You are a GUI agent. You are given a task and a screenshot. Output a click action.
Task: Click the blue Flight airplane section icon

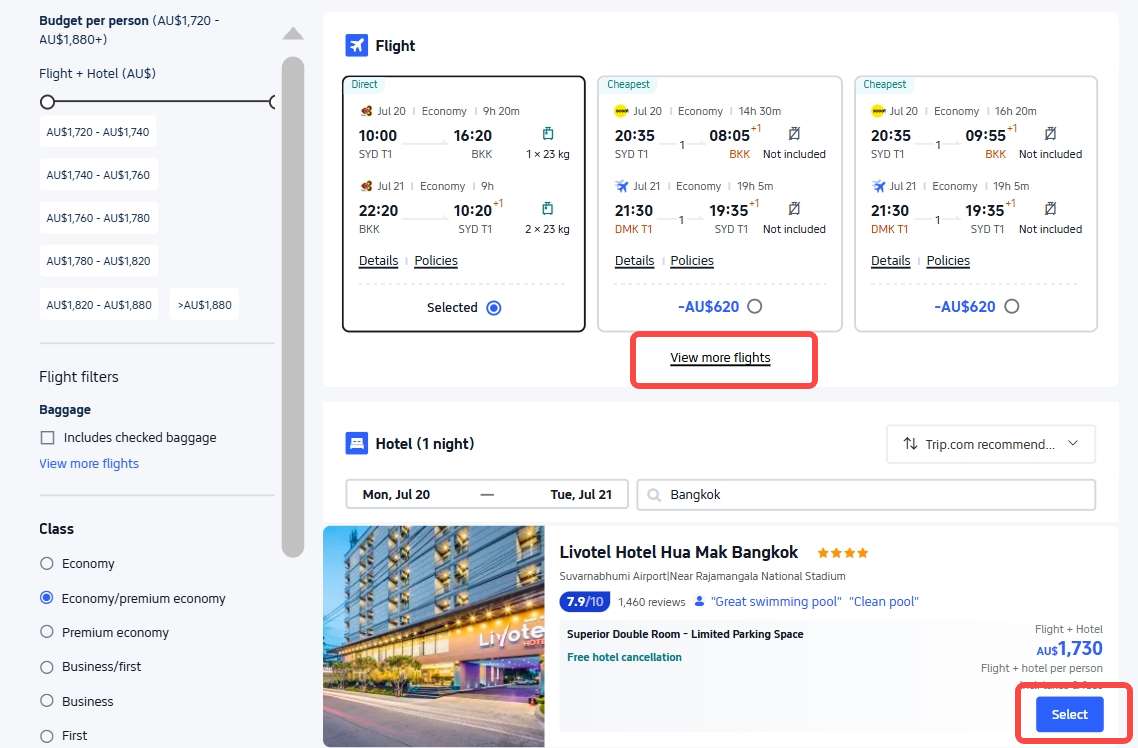click(x=356, y=46)
